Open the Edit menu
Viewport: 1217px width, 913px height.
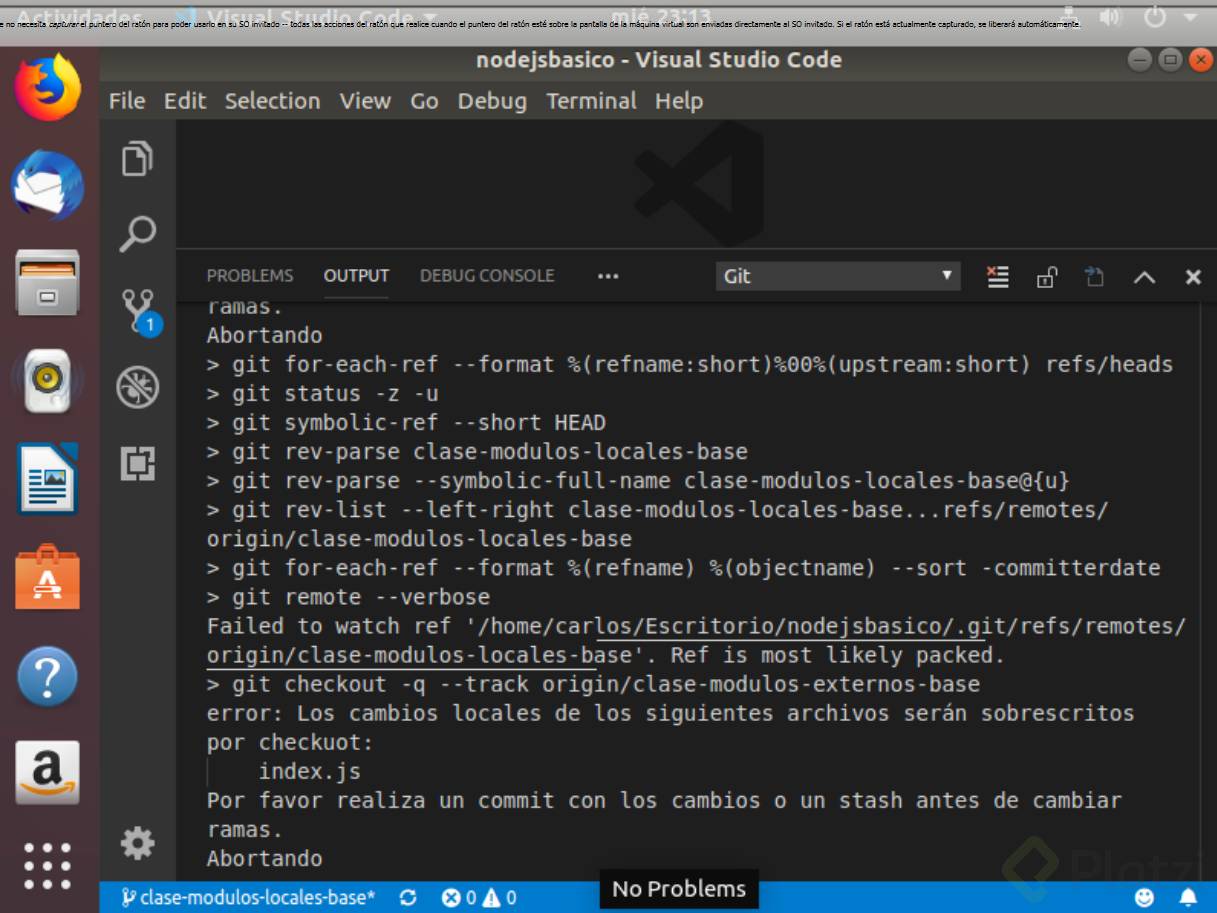tap(185, 101)
